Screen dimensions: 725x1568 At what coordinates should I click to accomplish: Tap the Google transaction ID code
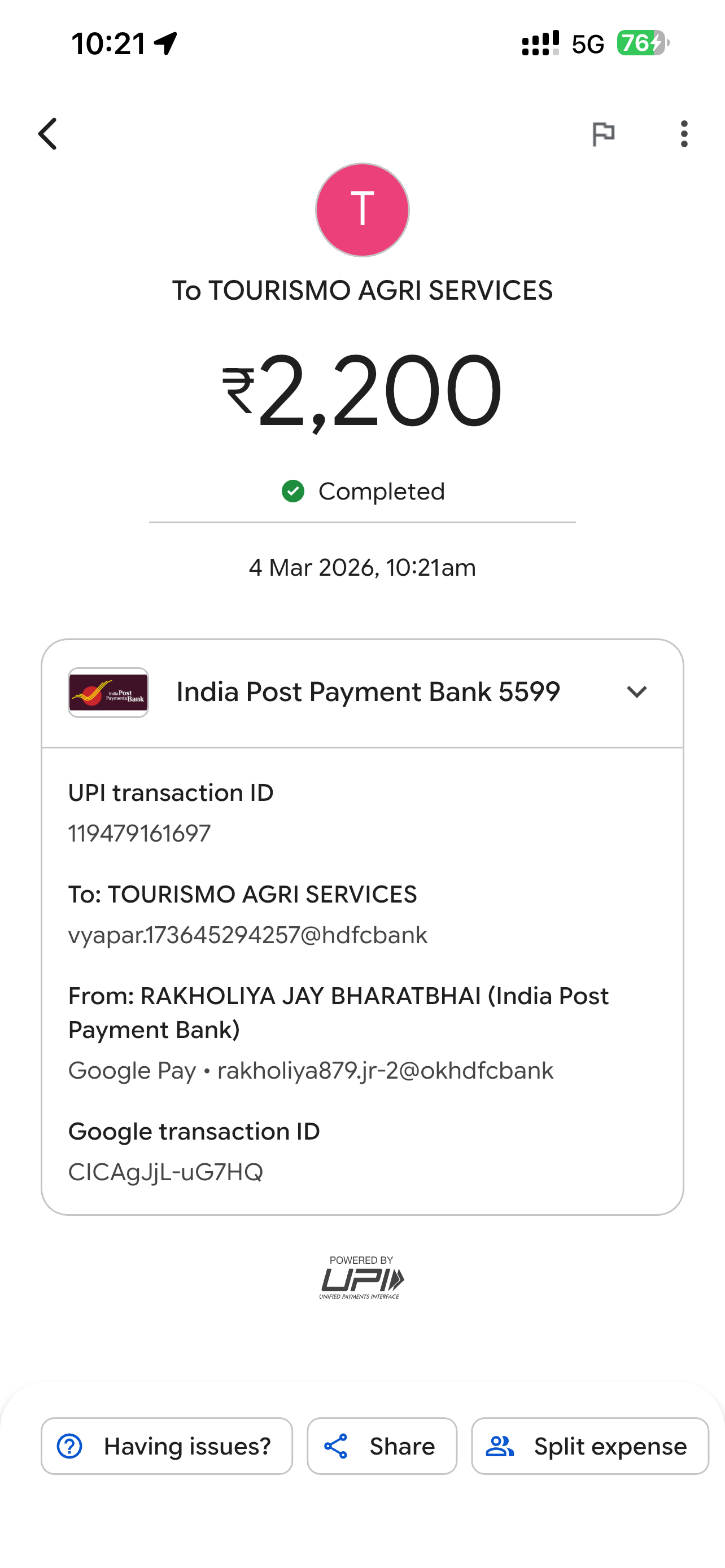click(x=165, y=1172)
